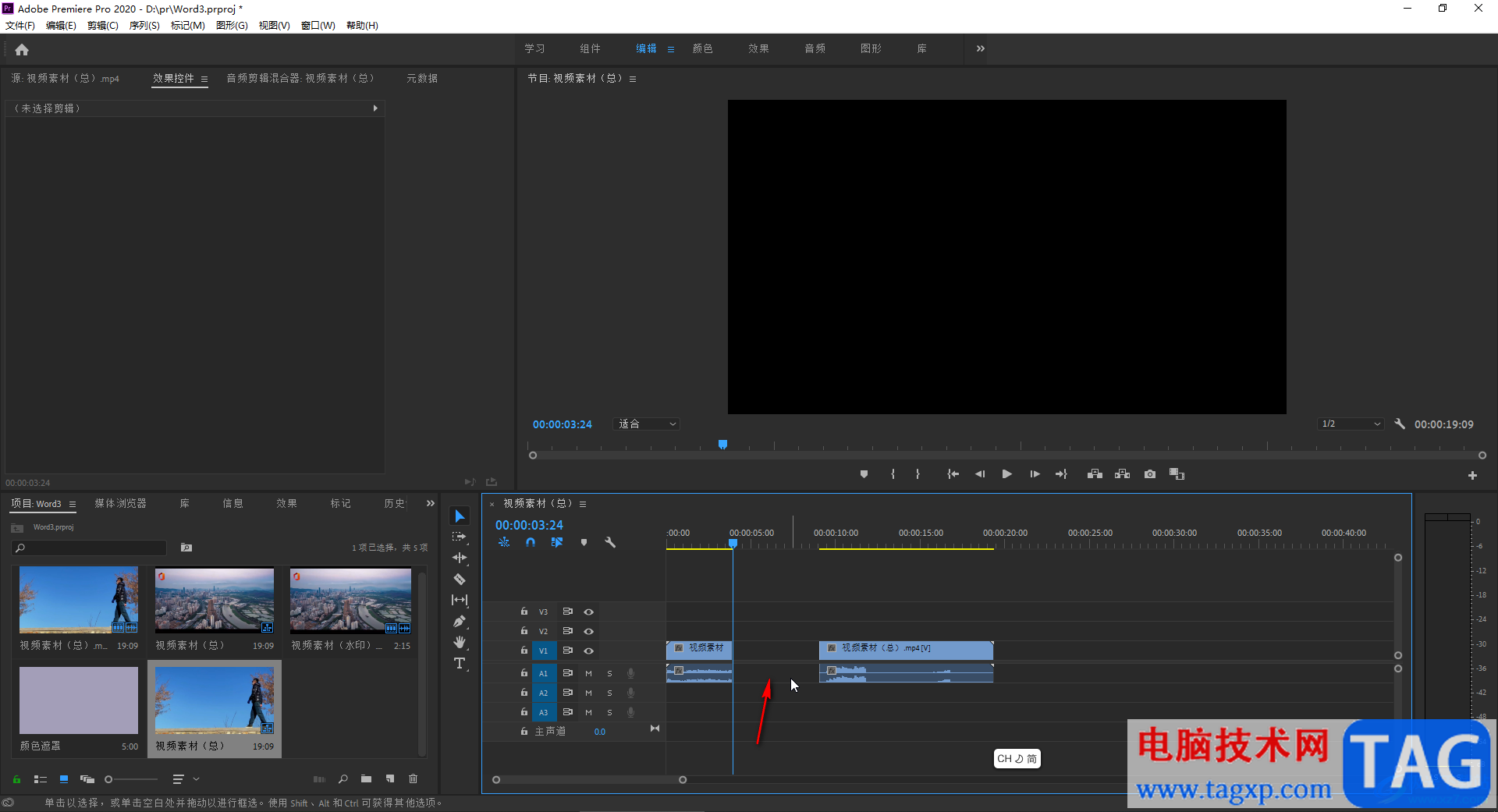Add a marker in the timeline
The width and height of the screenshot is (1498, 812).
click(584, 542)
